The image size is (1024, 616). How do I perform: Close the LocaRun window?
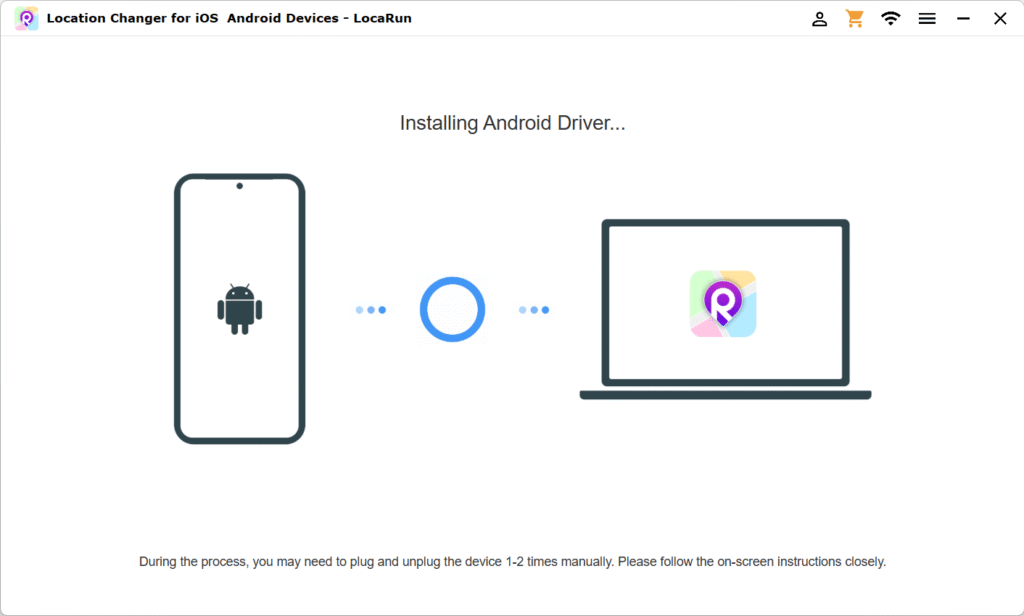pyautogui.click(x=1000, y=18)
